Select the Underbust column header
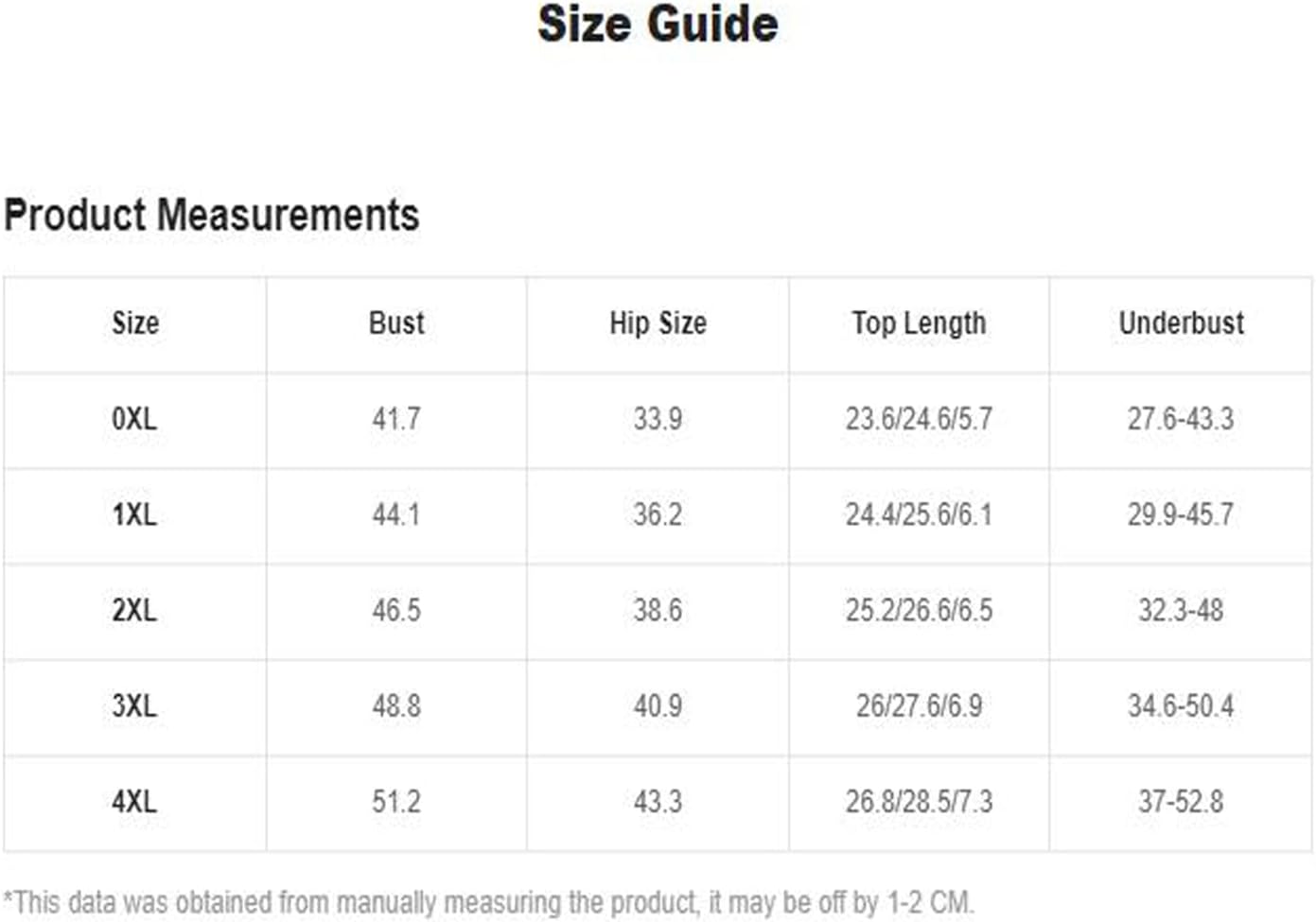Viewport: 1316px width, 922px height. tap(1181, 323)
